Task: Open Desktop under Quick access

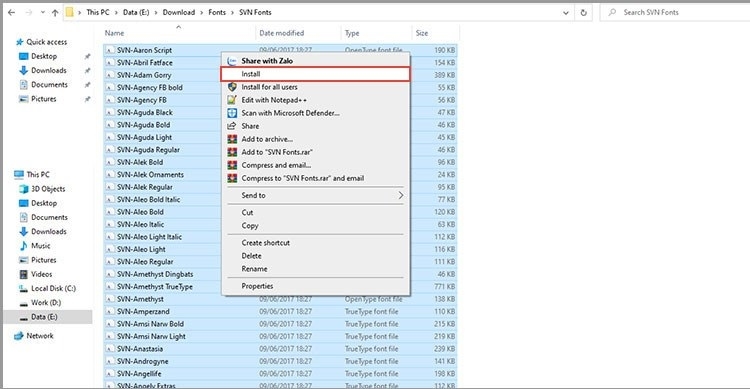Action: click(x=44, y=56)
